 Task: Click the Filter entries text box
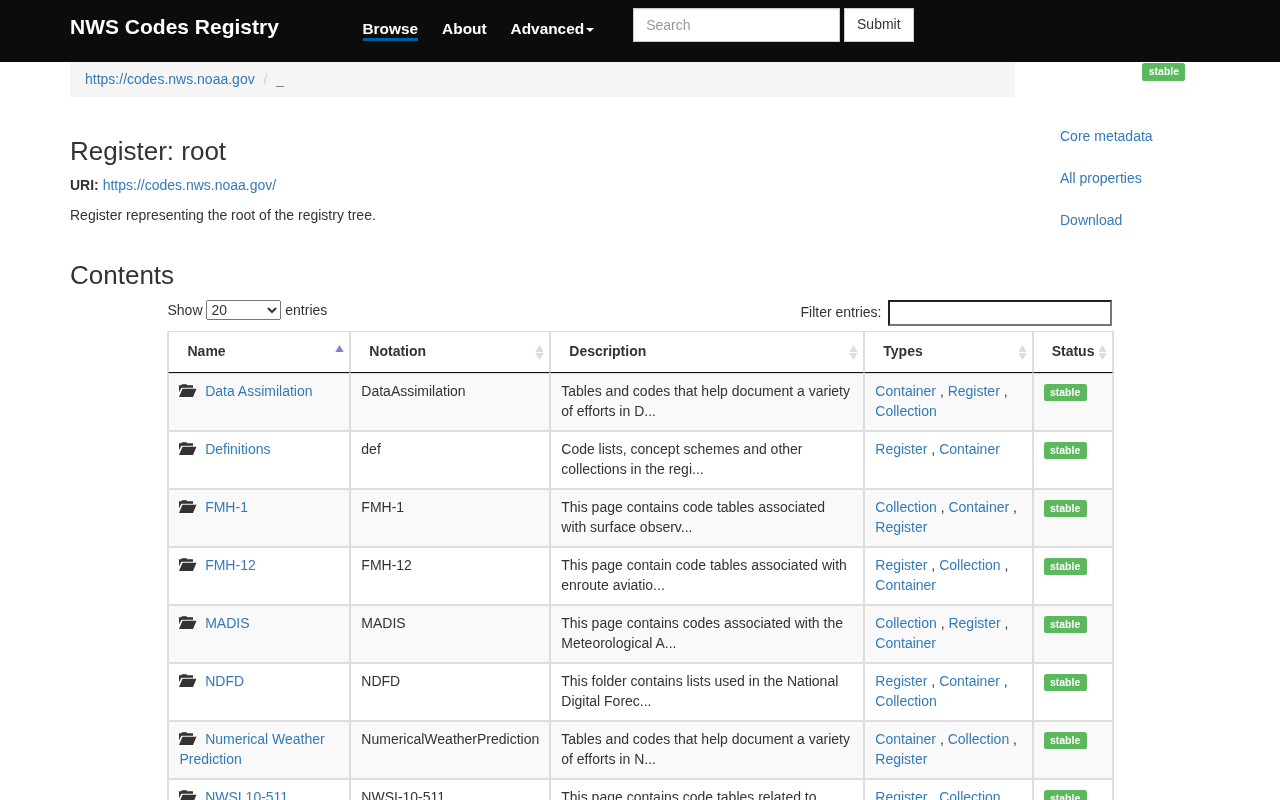click(999, 313)
